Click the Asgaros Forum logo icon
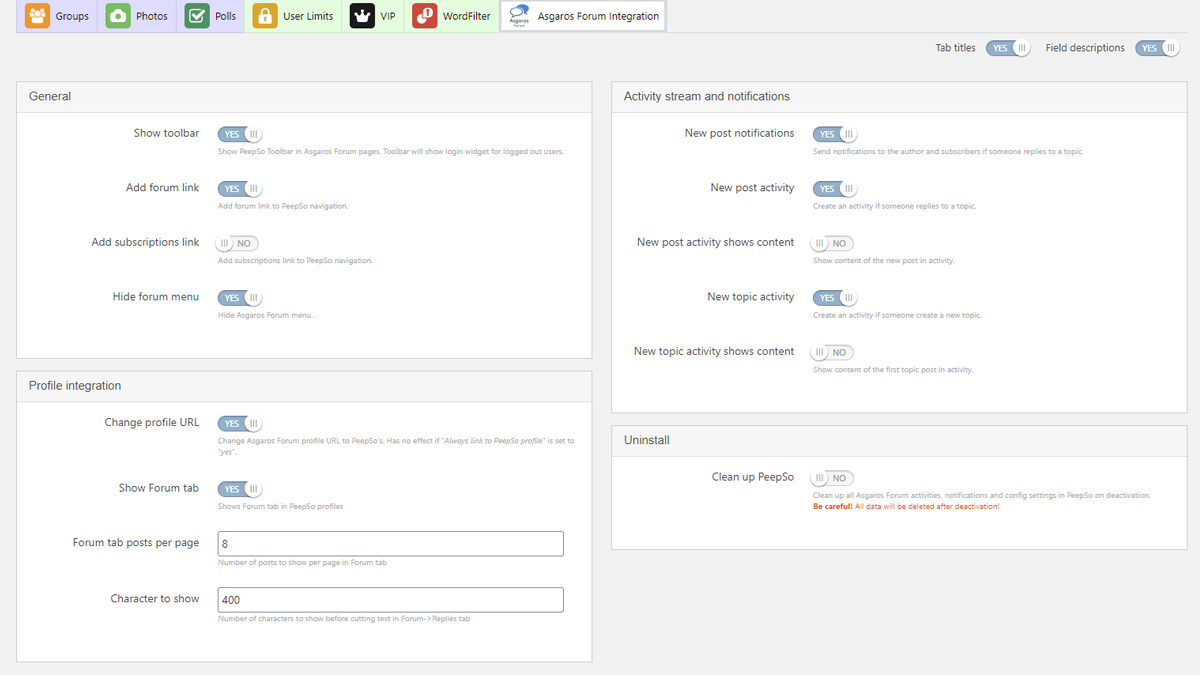Image resolution: width=1200 pixels, height=675 pixels. [519, 16]
